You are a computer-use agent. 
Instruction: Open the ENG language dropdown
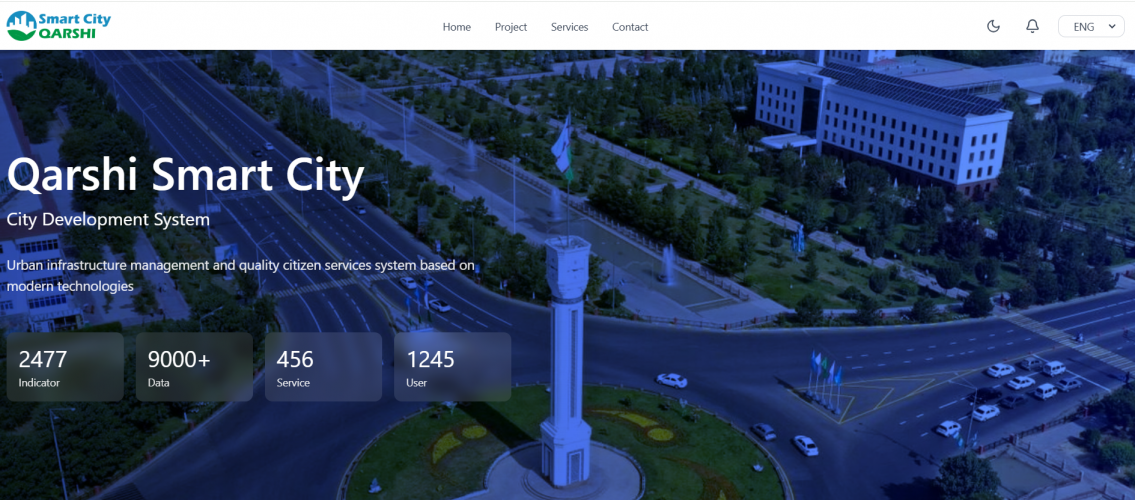pos(1091,27)
